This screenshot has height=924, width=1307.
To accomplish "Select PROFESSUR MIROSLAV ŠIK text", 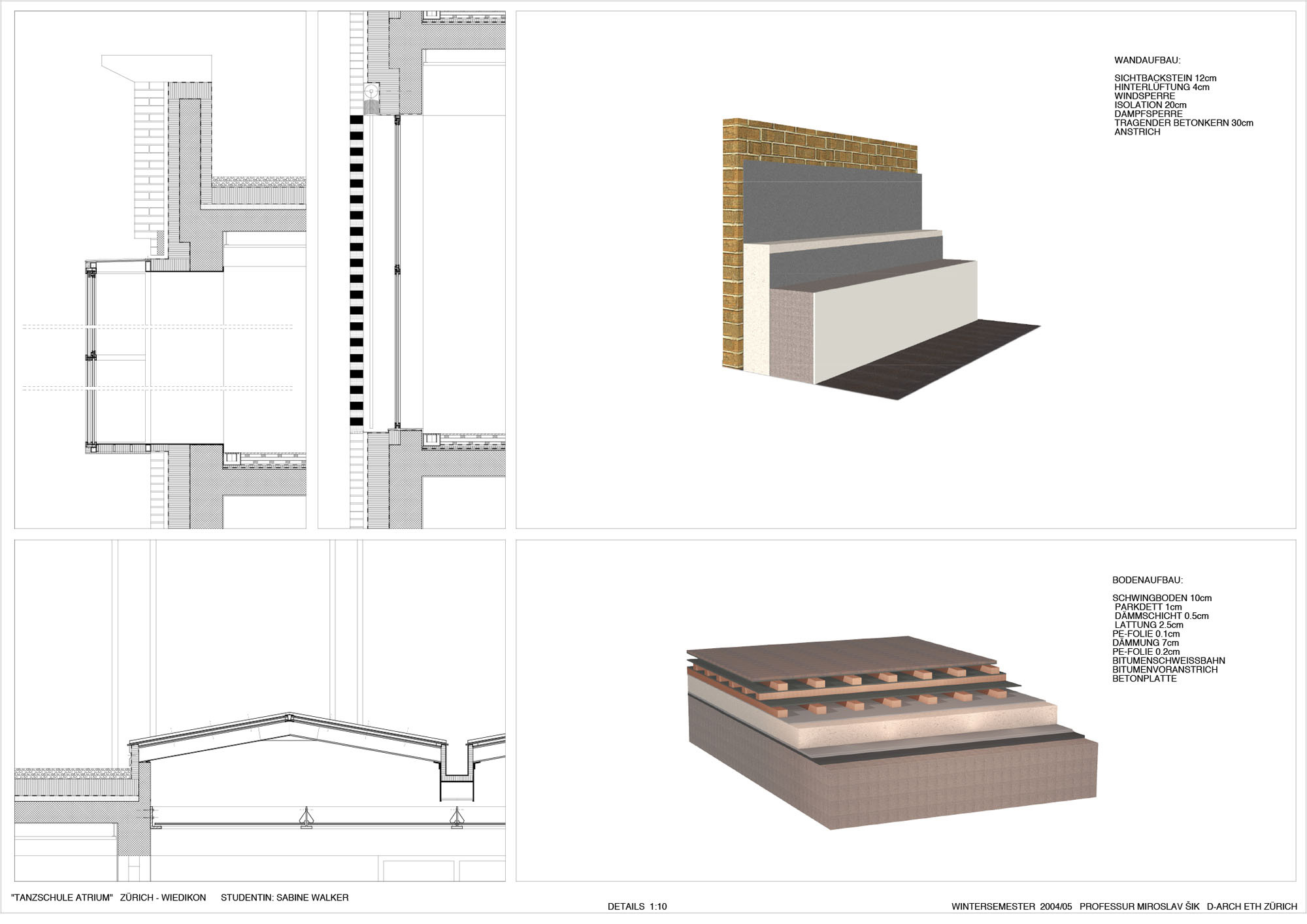I will 1139,906.
